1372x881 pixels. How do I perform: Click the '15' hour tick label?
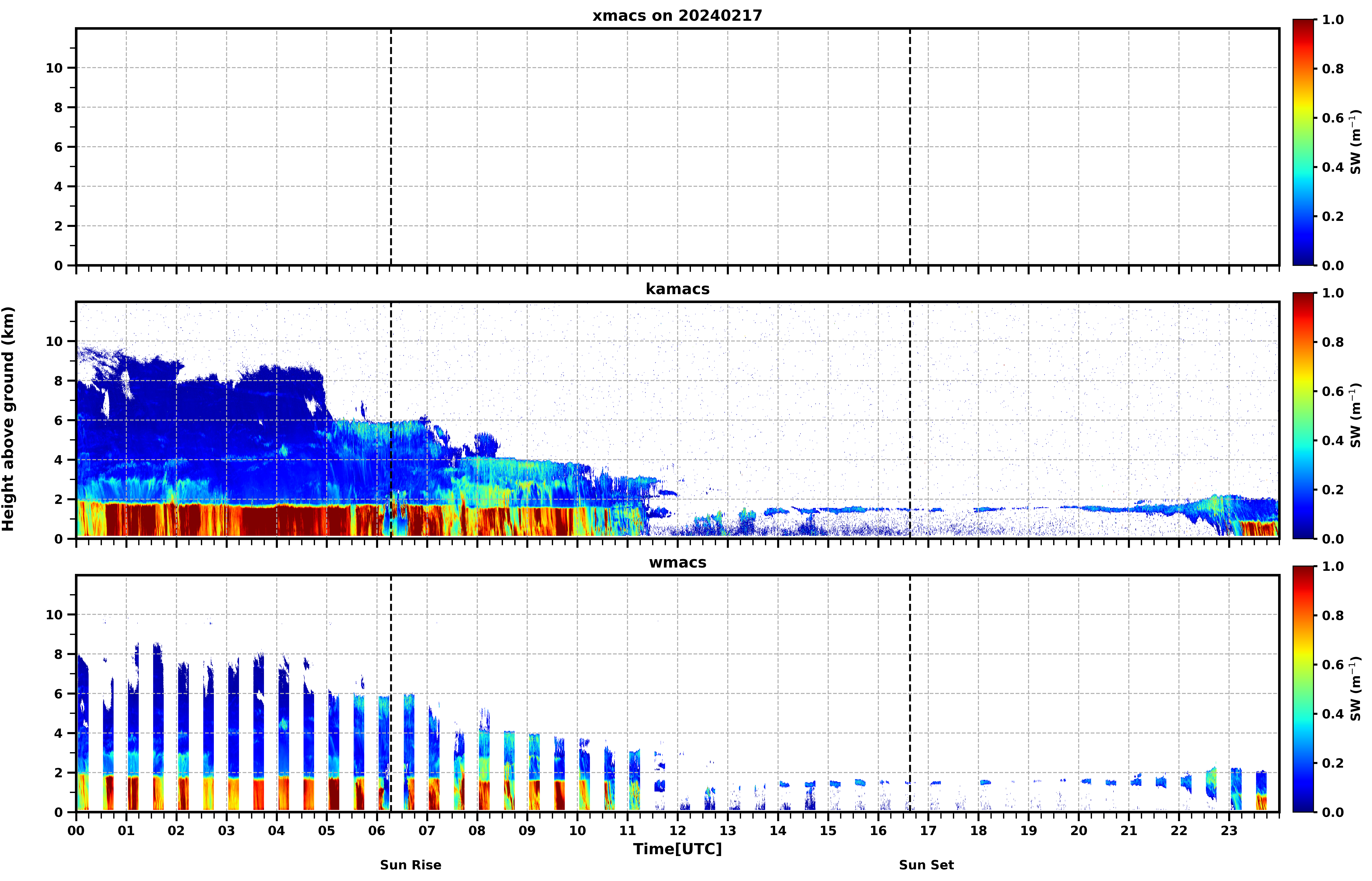828,831
